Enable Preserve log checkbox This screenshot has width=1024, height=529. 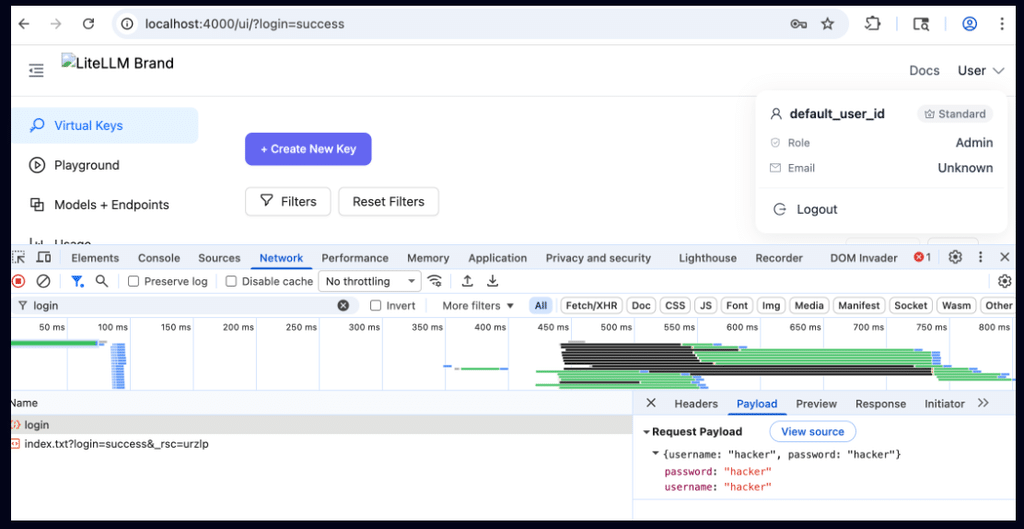point(133,281)
